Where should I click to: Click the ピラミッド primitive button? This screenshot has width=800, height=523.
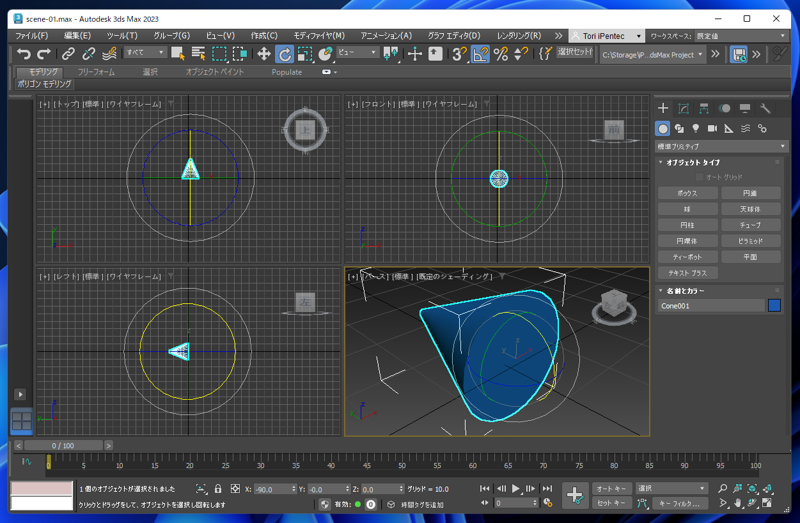751,241
